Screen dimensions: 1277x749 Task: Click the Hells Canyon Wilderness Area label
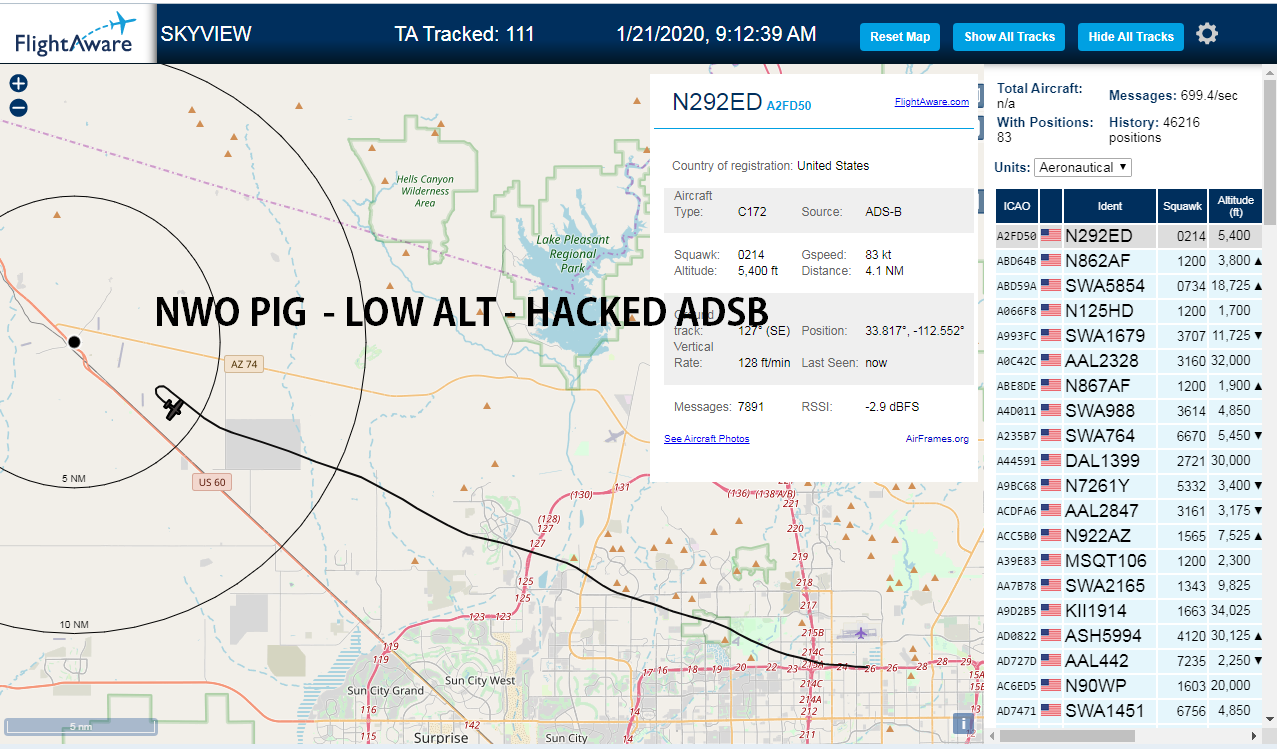click(x=425, y=191)
